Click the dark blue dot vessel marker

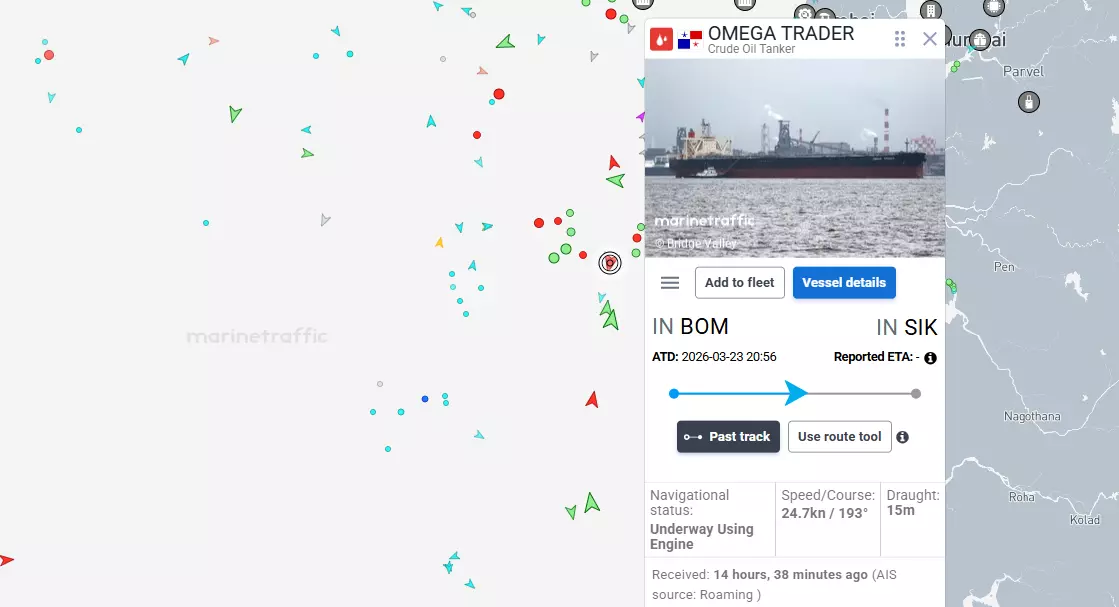(x=425, y=399)
